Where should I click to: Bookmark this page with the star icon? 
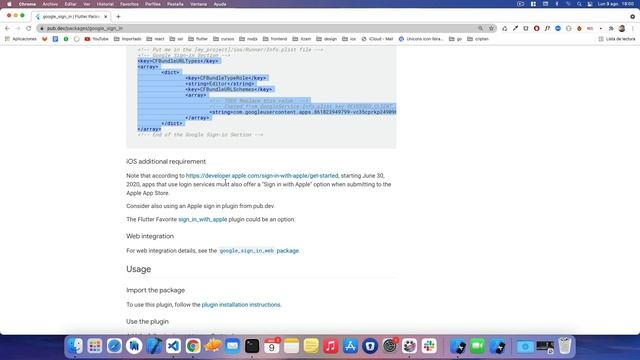pyautogui.click(x=491, y=28)
